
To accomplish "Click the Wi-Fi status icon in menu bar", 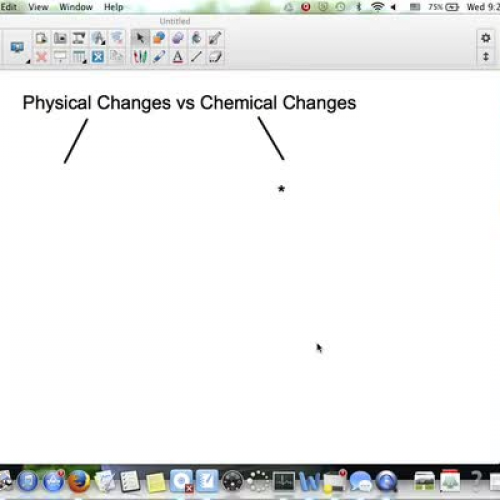I will (377, 7).
